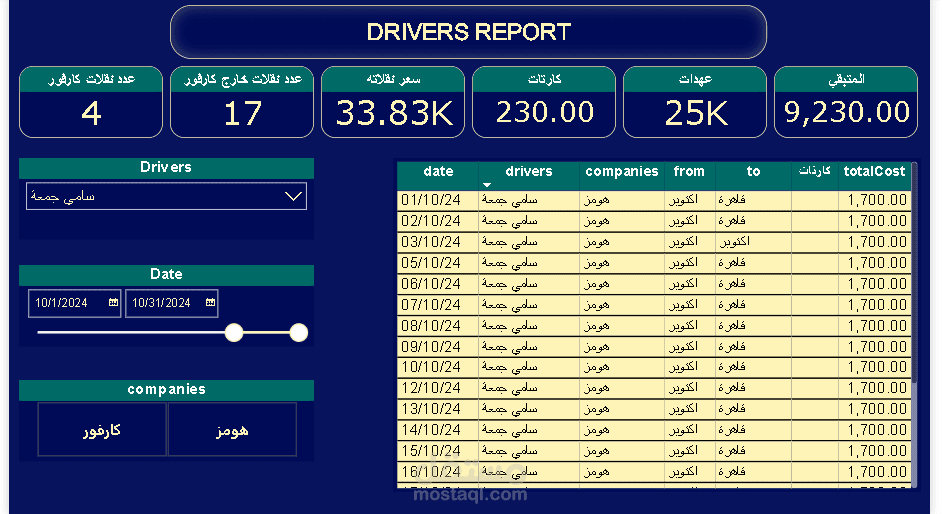Click the card showing value 4
The width and height of the screenshot is (942, 514).
pos(91,102)
